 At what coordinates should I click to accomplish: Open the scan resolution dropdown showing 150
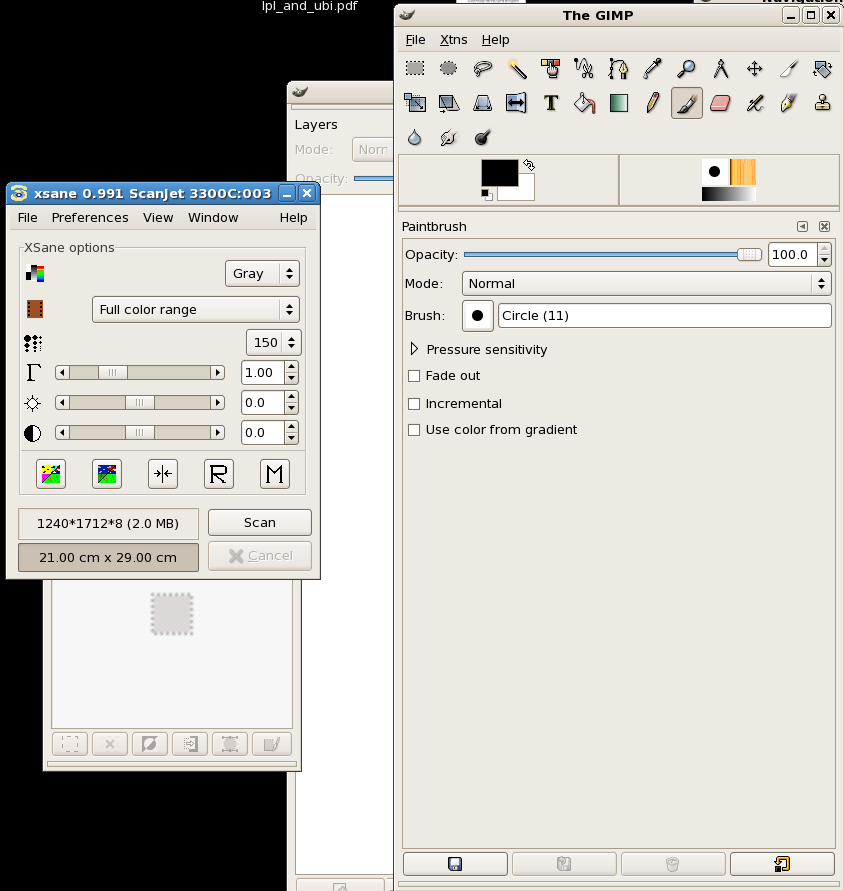pos(274,343)
